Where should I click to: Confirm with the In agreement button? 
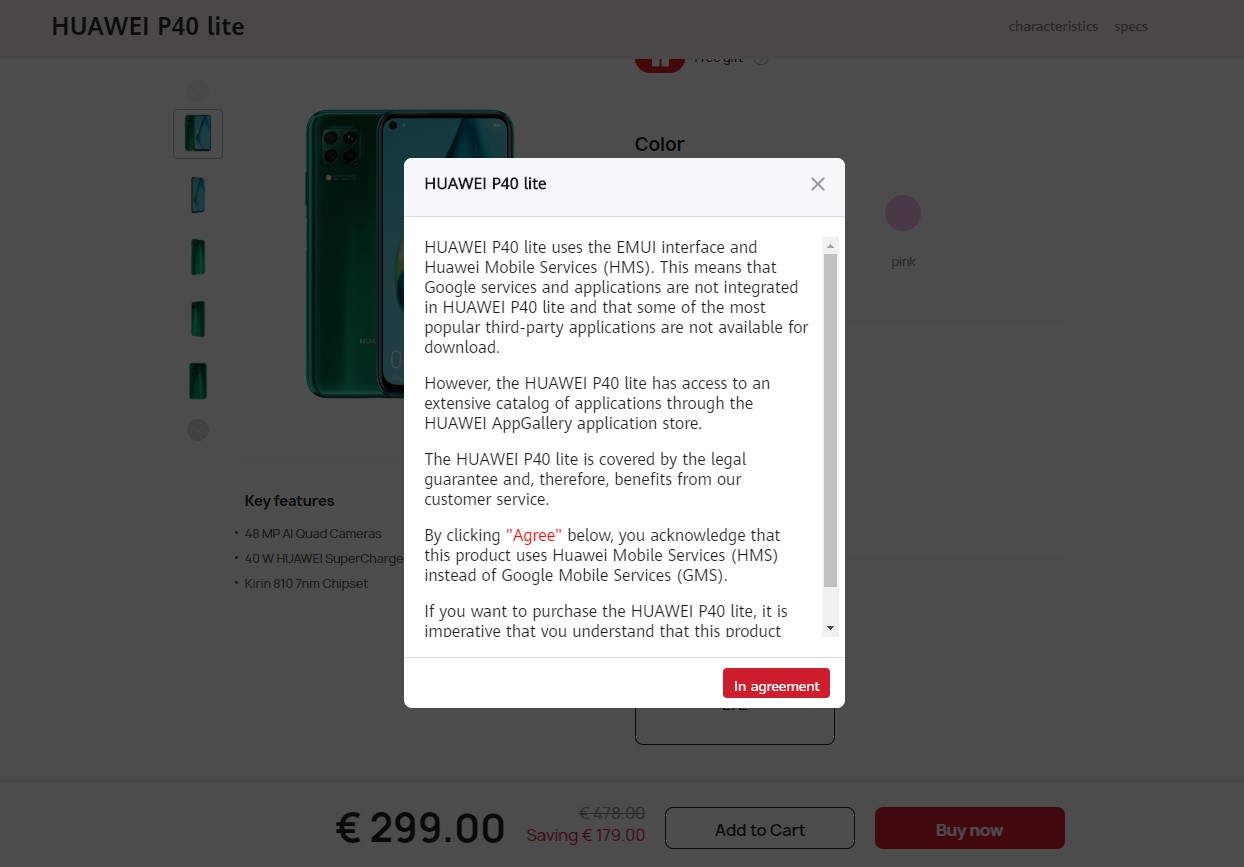(x=776, y=684)
